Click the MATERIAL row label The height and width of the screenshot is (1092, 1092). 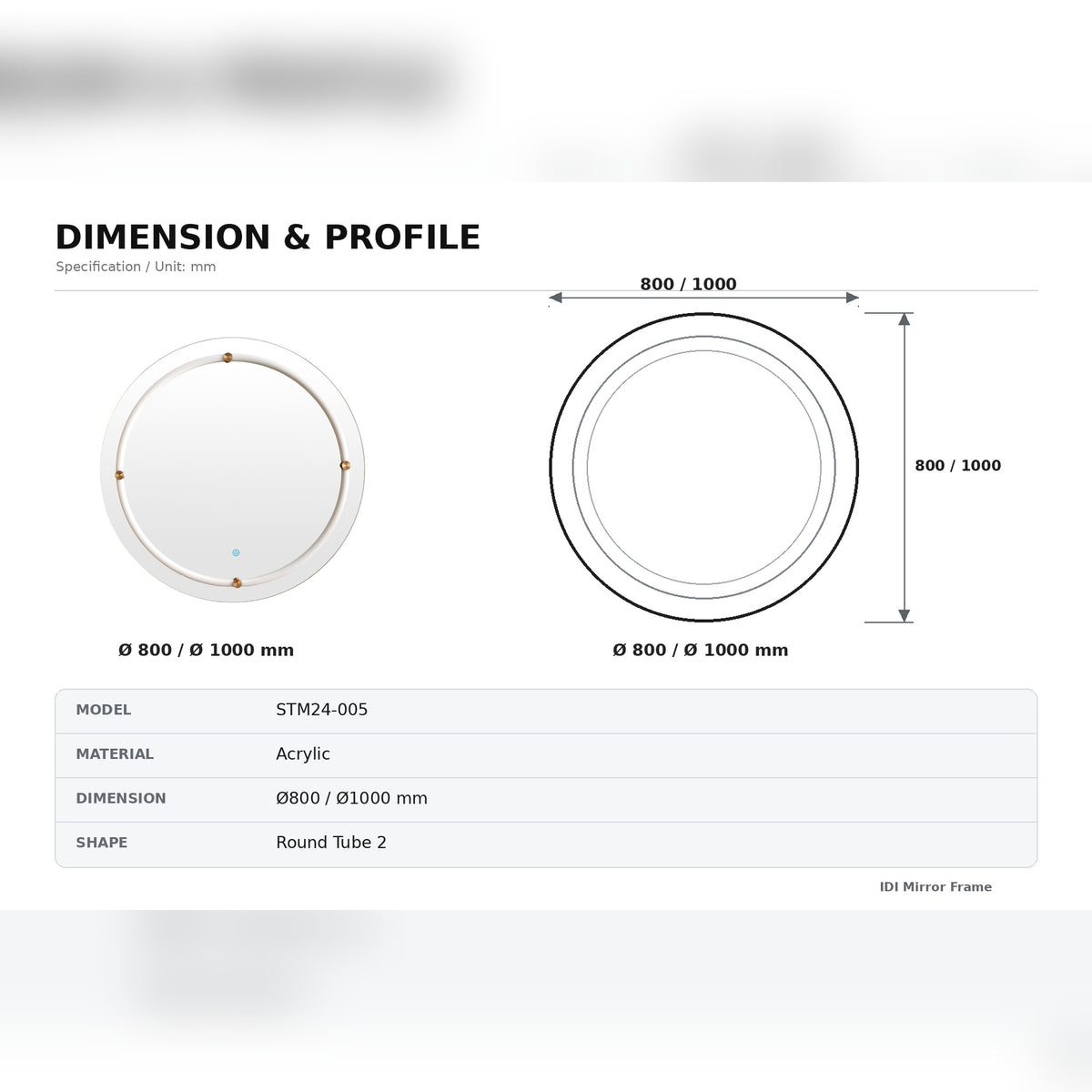[x=115, y=754]
